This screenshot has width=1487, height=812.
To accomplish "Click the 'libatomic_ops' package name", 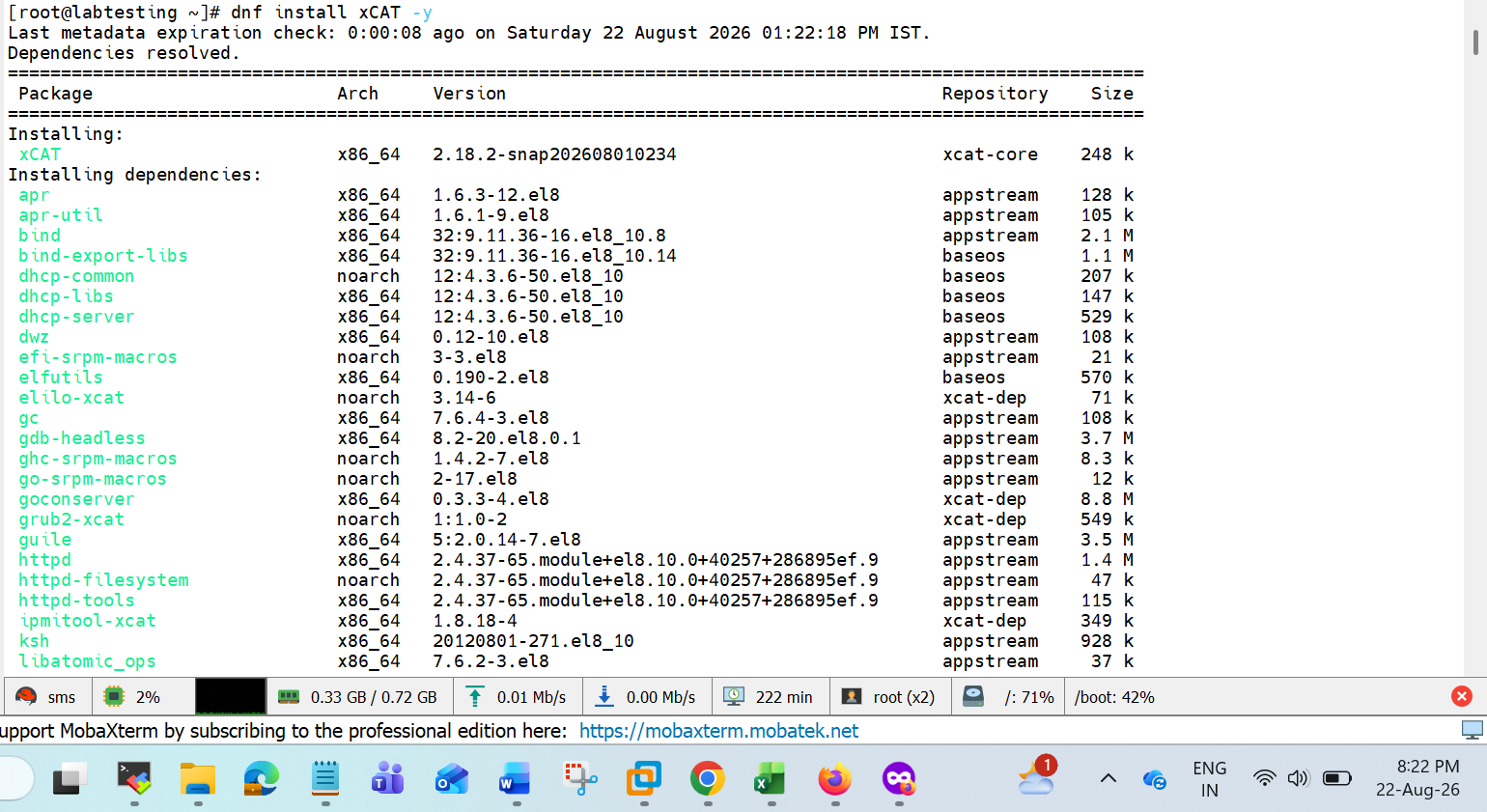I will click(x=87, y=661).
